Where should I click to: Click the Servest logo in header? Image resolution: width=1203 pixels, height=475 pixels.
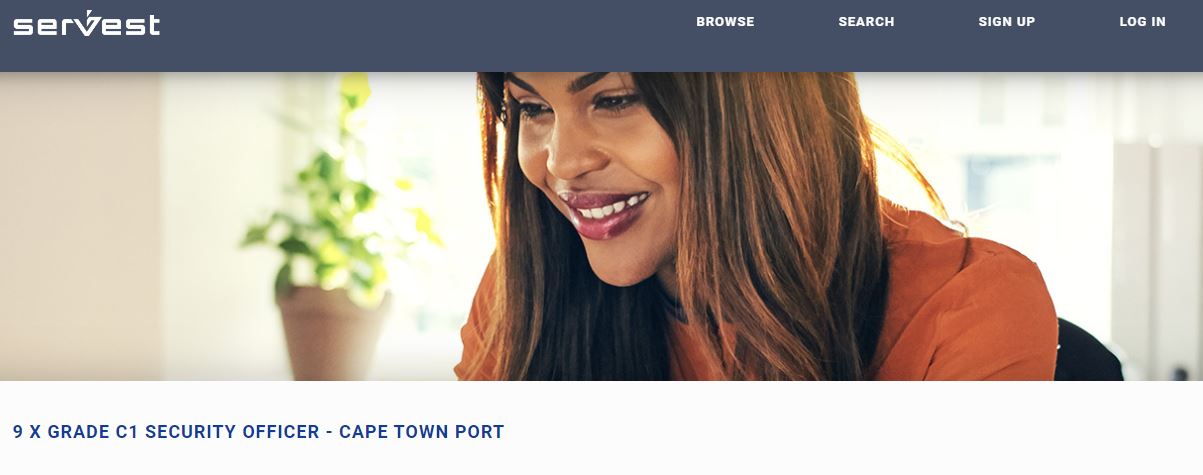pyautogui.click(x=87, y=23)
